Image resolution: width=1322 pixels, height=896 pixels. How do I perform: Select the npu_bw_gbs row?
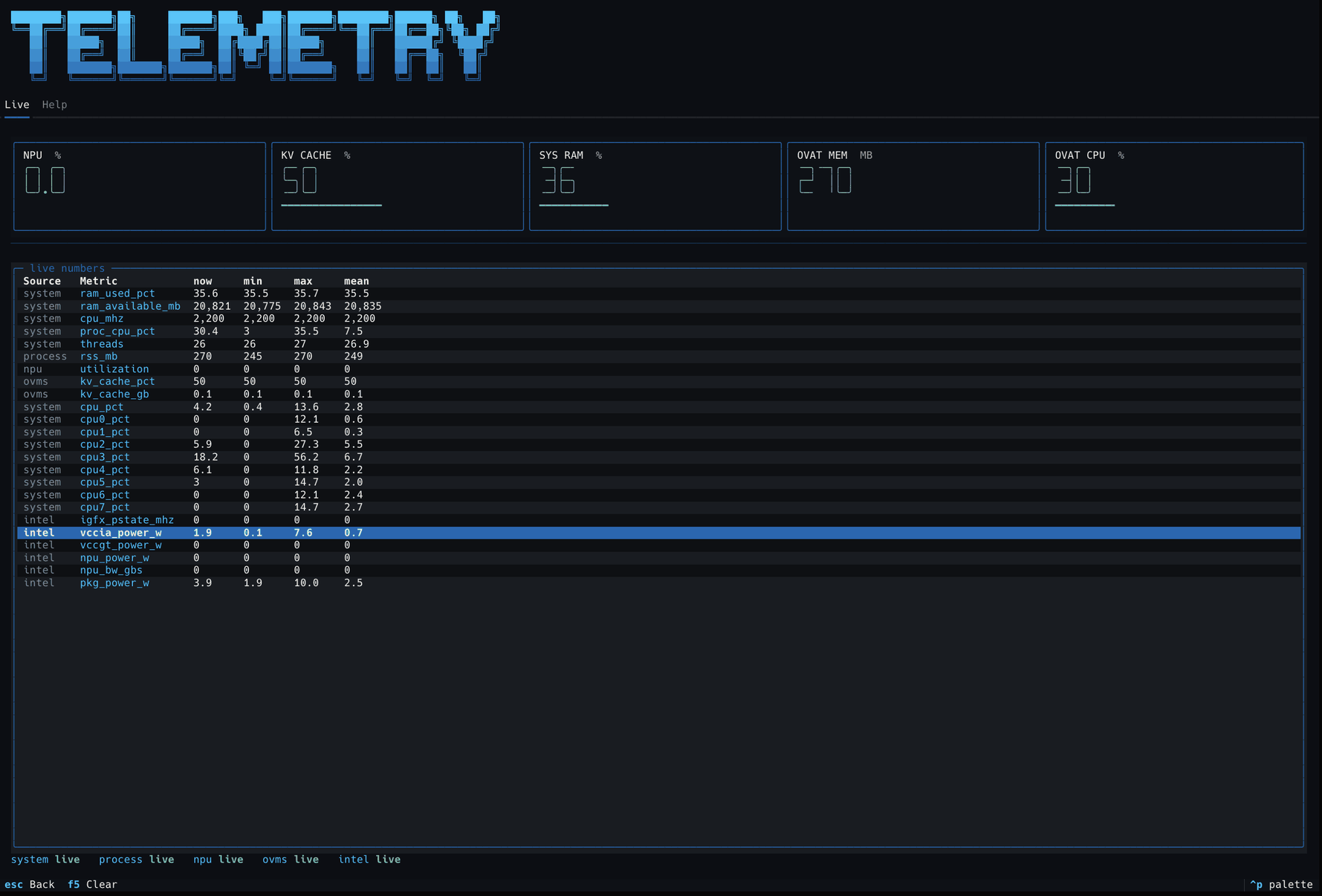pos(658,571)
